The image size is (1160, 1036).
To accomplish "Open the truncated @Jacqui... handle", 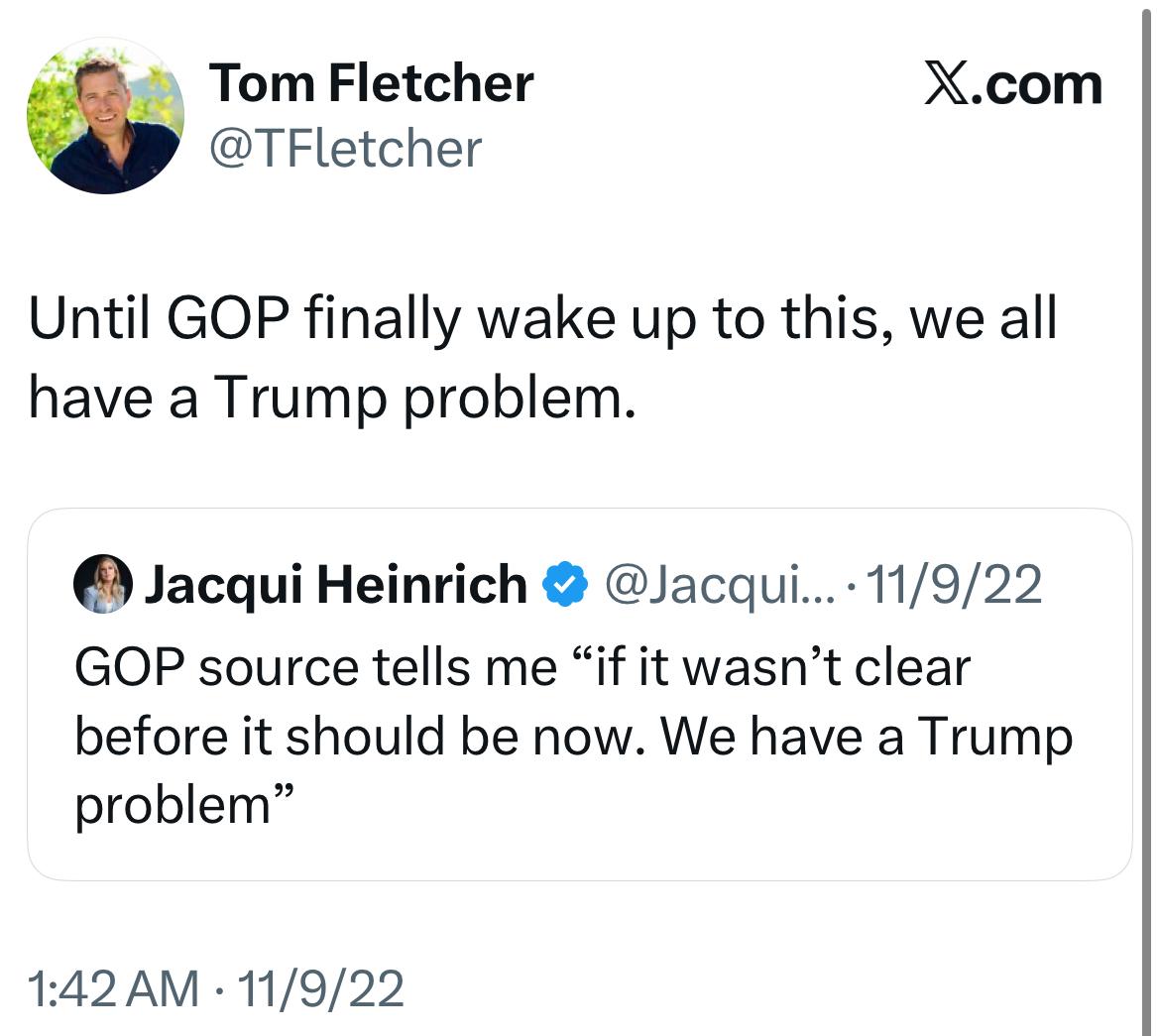I will click(709, 584).
